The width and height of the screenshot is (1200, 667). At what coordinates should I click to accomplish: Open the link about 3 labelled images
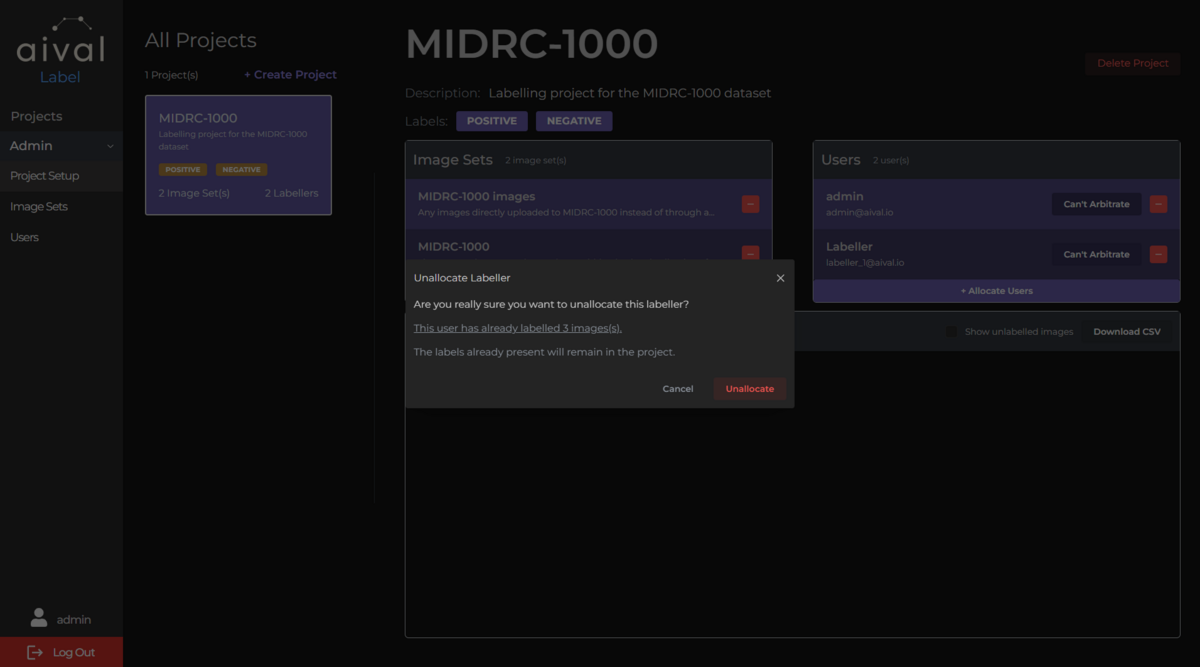pos(517,327)
